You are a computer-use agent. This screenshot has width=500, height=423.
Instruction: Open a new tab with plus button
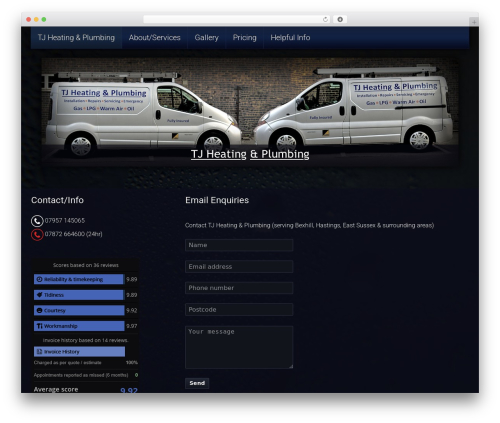(474, 22)
